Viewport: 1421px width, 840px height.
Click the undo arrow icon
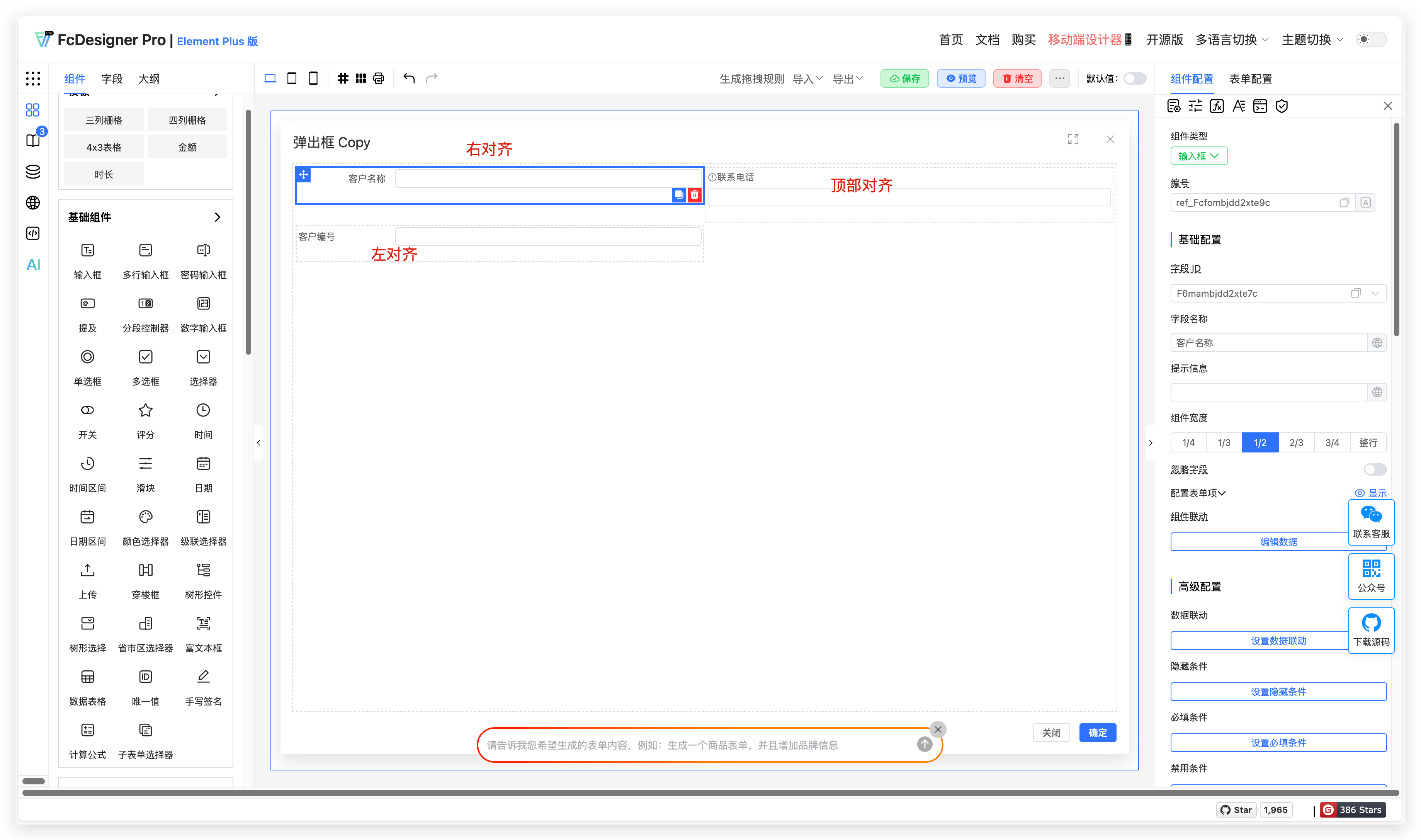(x=409, y=78)
